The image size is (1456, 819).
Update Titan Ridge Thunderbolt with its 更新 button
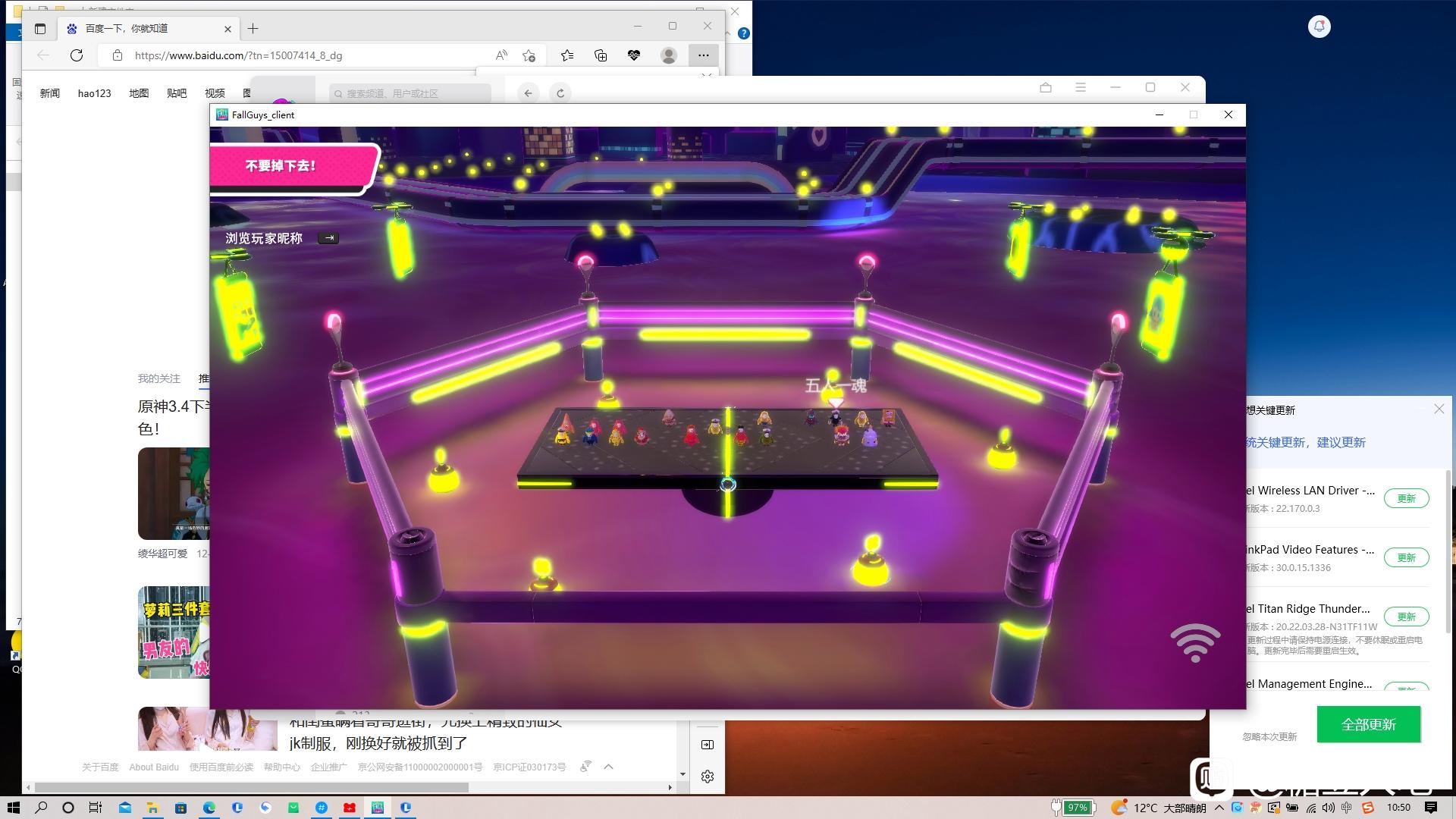(1407, 617)
